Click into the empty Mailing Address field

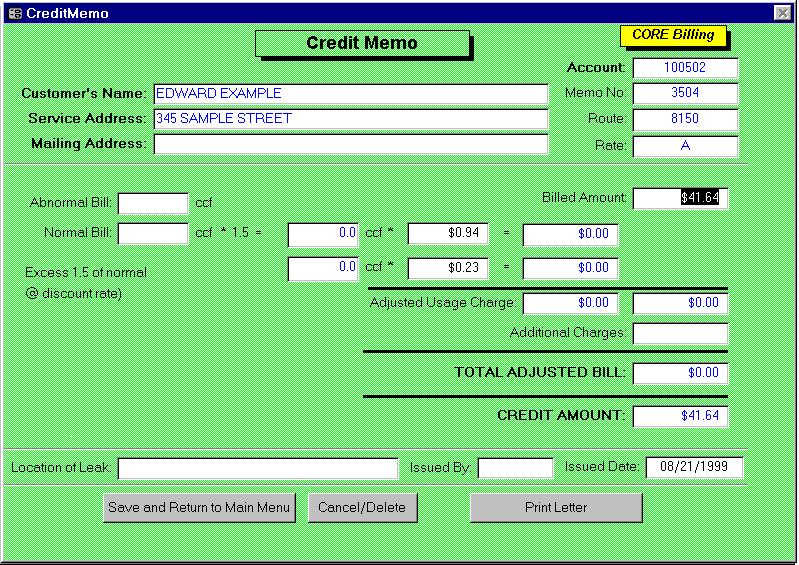(351, 144)
